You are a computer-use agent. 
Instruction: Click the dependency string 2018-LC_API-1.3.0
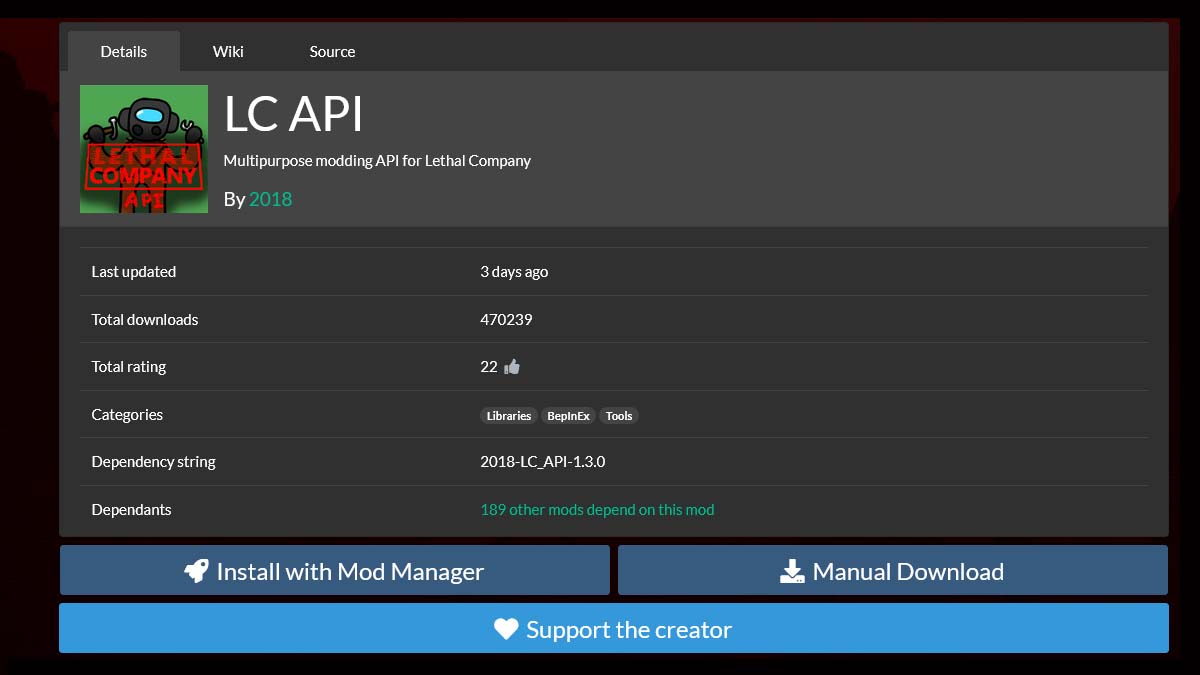542,461
